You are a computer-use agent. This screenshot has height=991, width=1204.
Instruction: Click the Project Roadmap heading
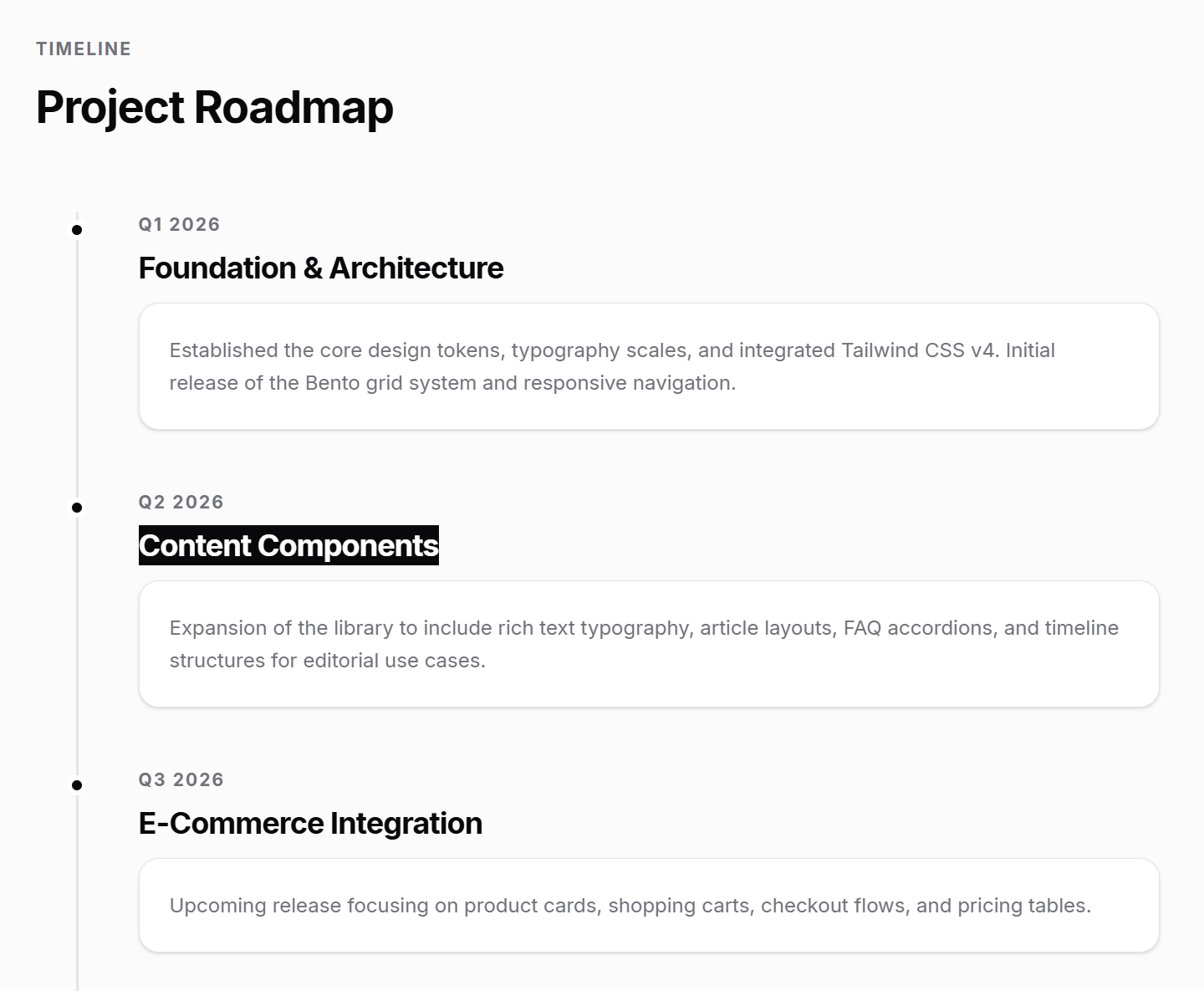pos(214,108)
